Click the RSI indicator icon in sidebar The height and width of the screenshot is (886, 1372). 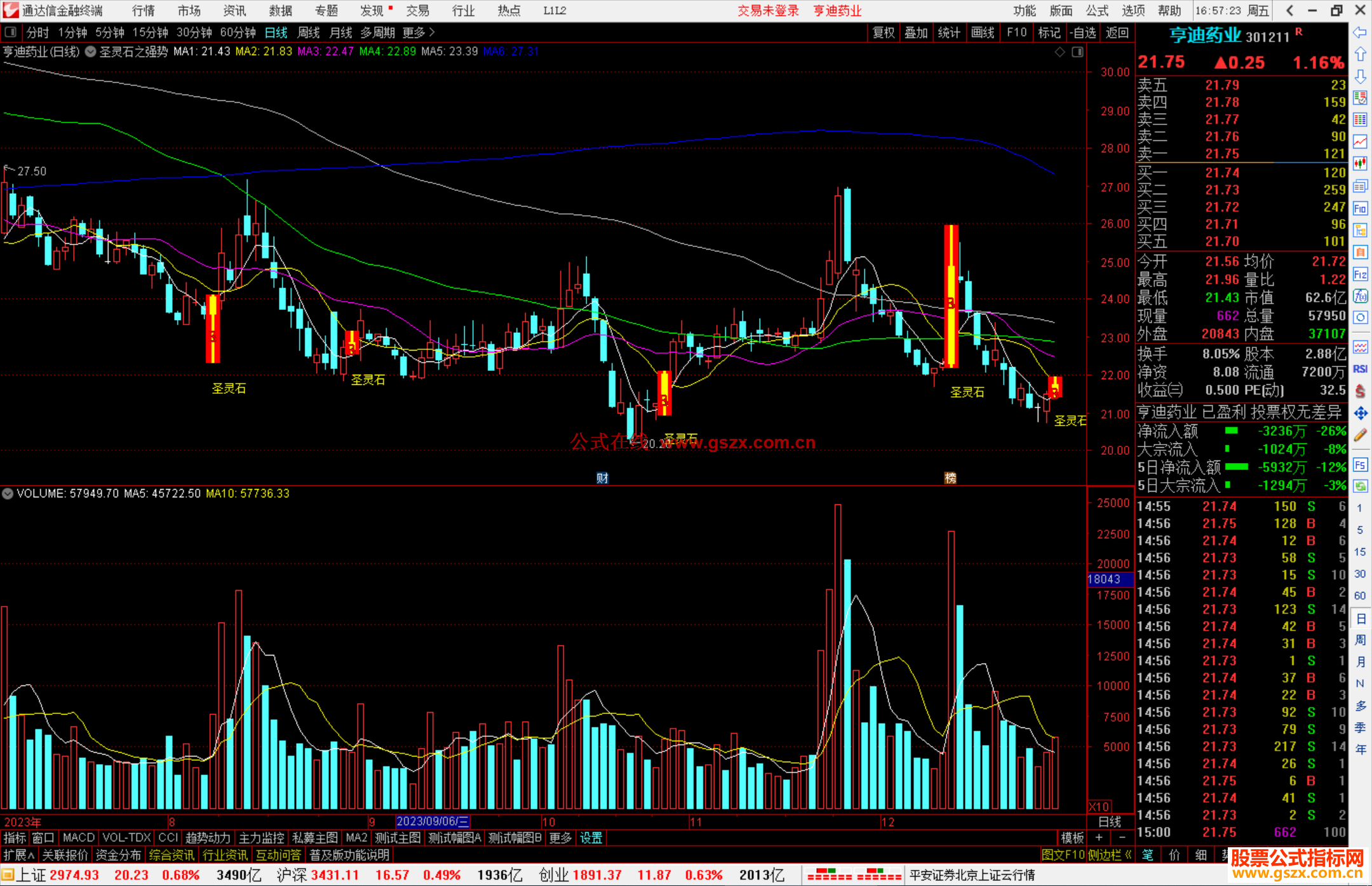click(x=1360, y=369)
